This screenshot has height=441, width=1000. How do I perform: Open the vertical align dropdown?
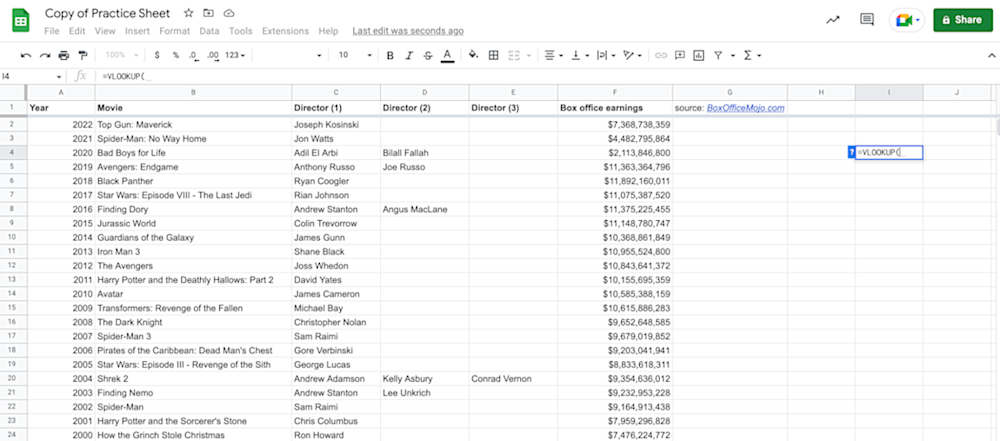pyautogui.click(x=579, y=56)
